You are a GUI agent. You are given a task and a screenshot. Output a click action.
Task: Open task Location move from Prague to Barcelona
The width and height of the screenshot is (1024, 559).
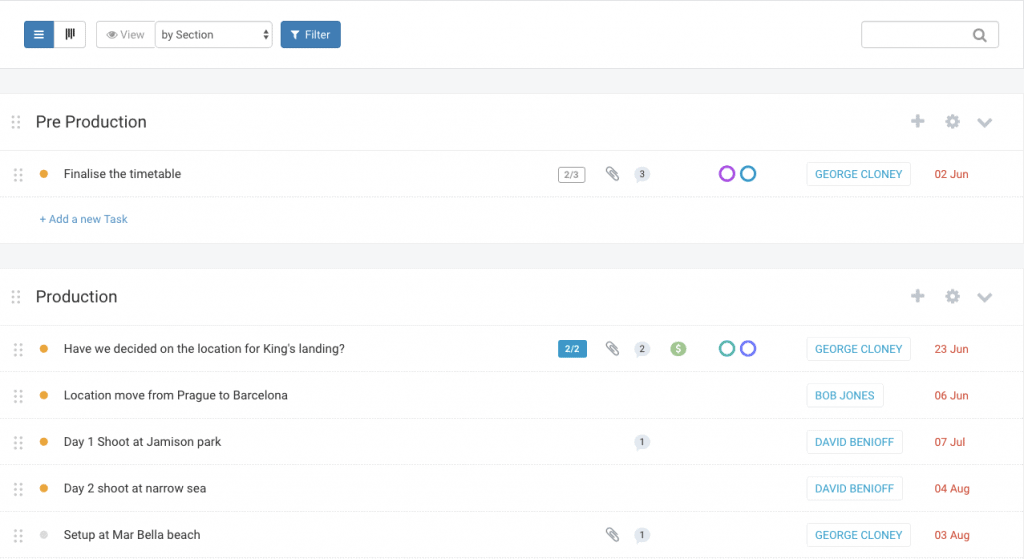coord(175,395)
